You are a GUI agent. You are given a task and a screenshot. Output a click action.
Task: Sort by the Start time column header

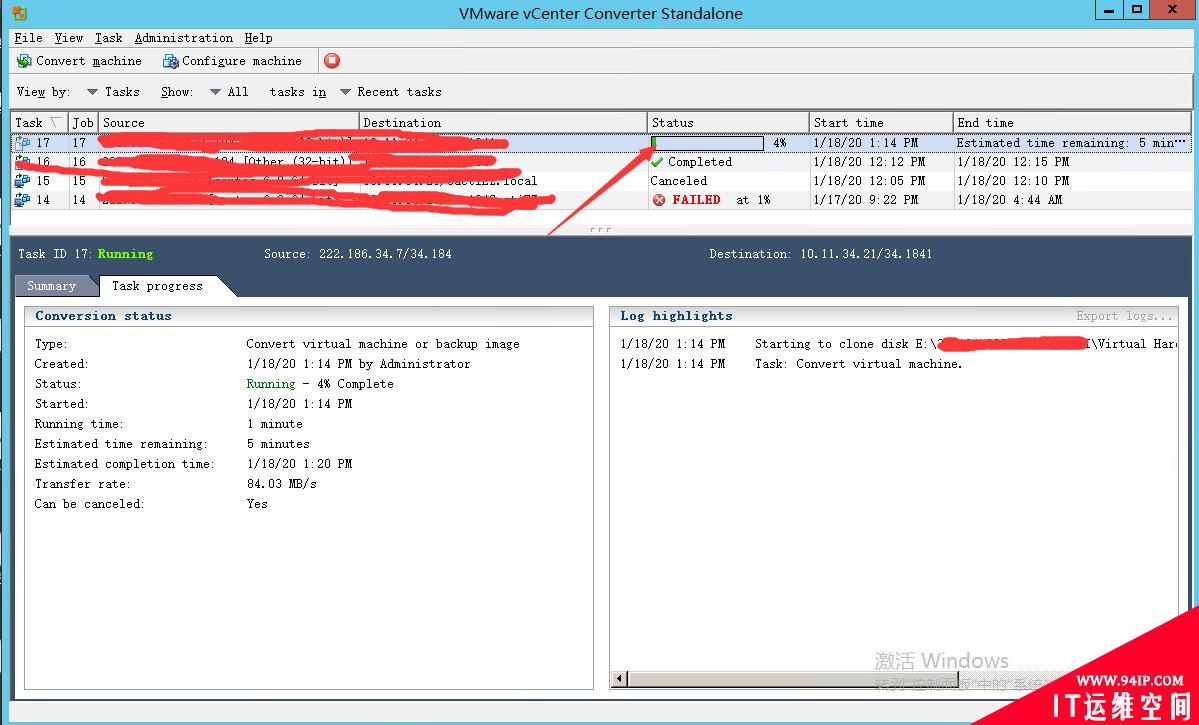882,122
